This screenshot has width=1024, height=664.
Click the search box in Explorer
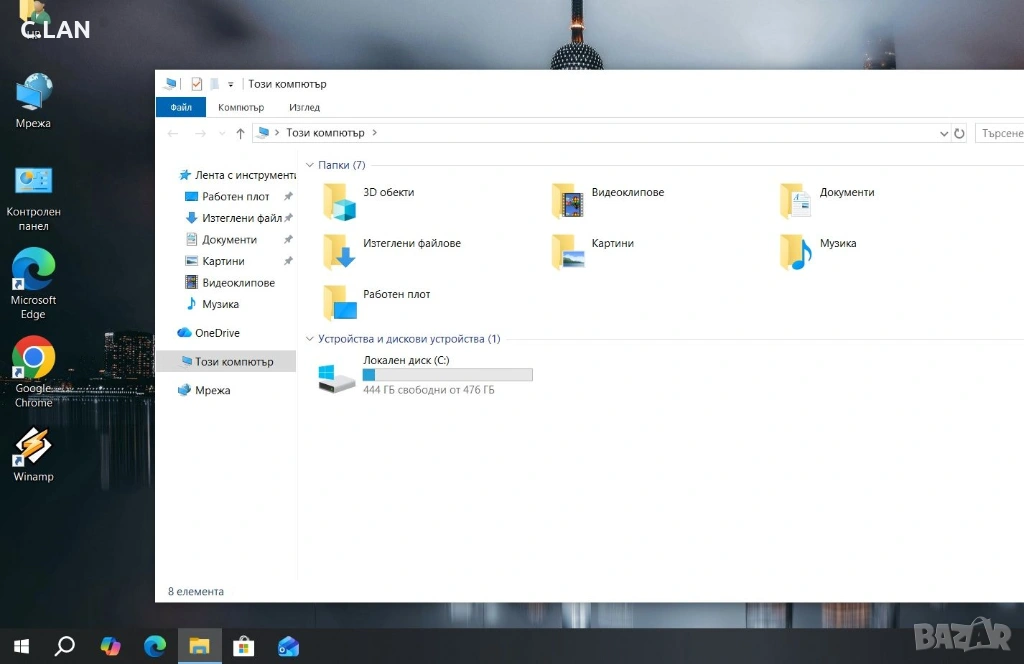click(1000, 133)
